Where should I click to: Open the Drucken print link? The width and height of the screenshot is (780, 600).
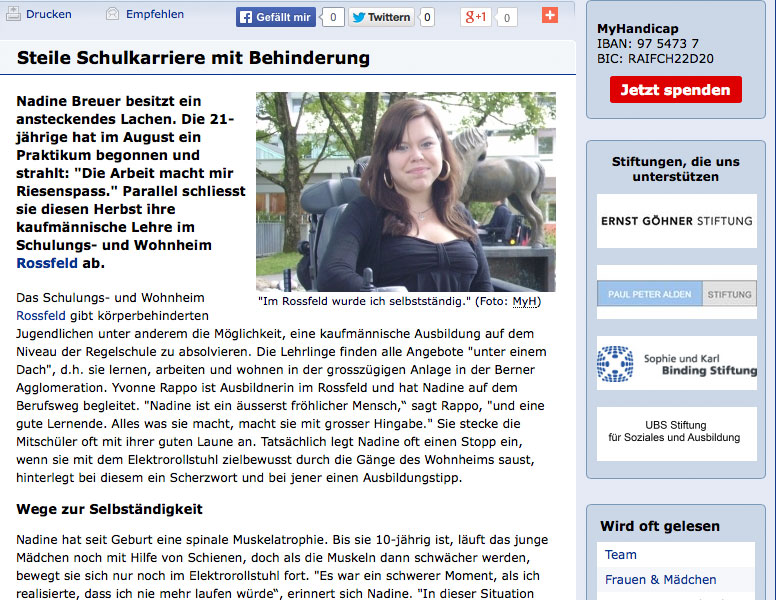pos(49,14)
